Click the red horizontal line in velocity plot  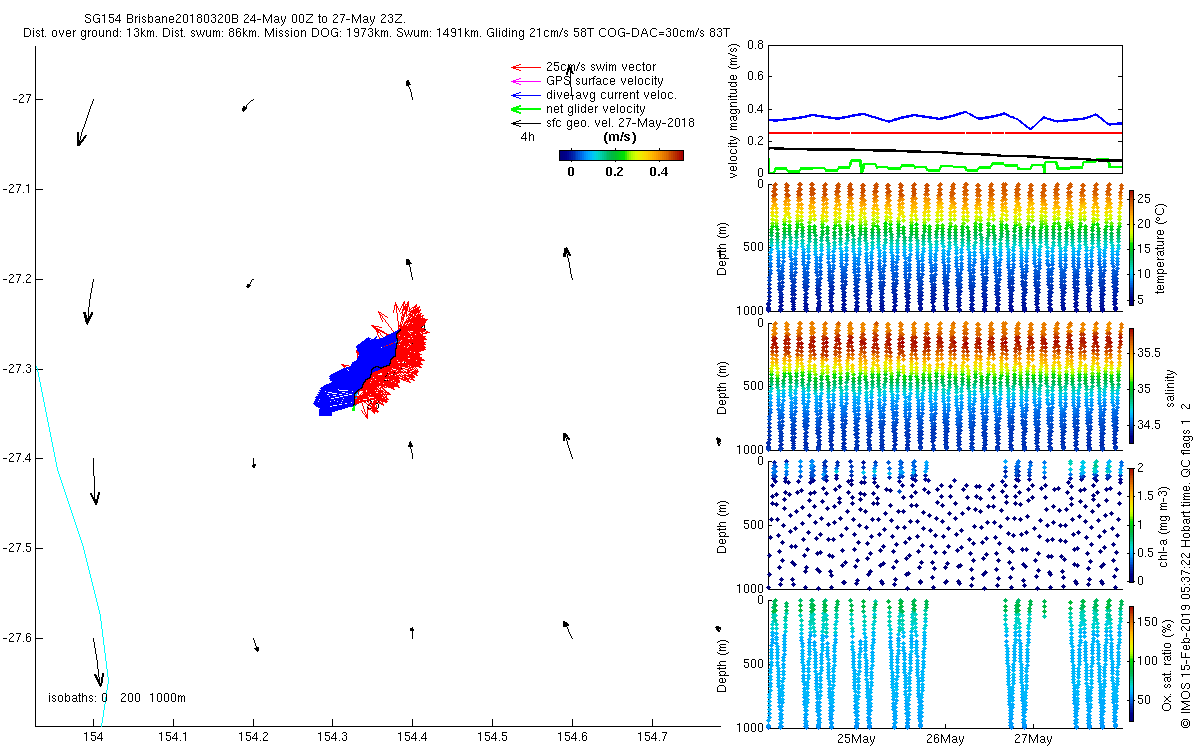[945, 132]
